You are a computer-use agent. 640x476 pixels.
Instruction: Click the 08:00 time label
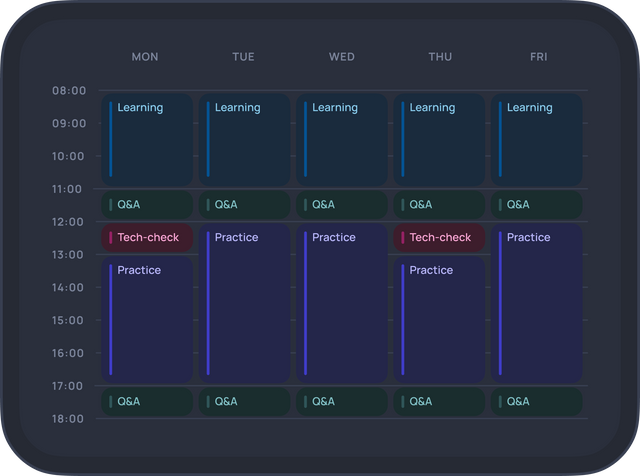click(69, 91)
